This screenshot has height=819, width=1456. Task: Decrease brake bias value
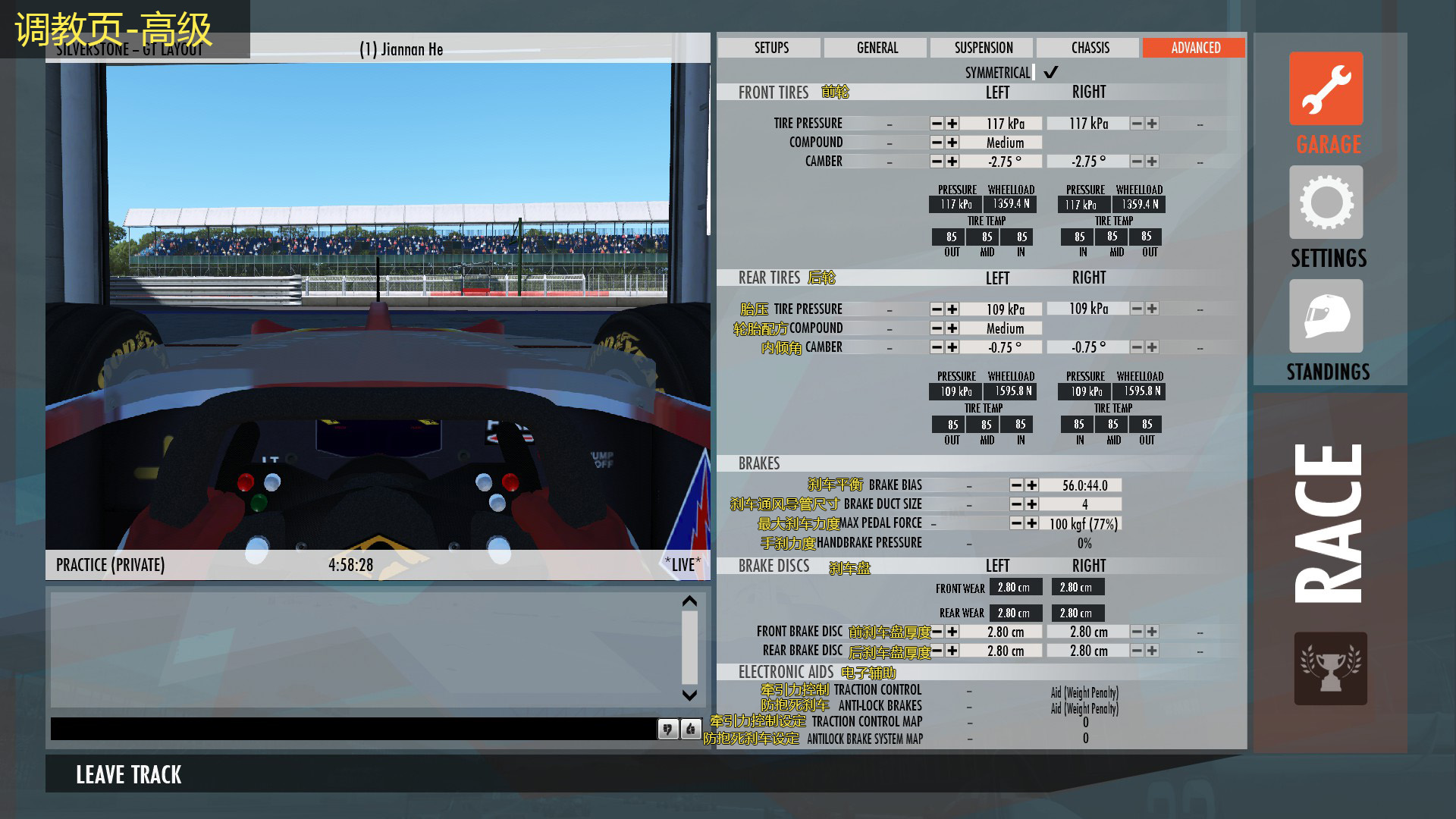[1017, 485]
